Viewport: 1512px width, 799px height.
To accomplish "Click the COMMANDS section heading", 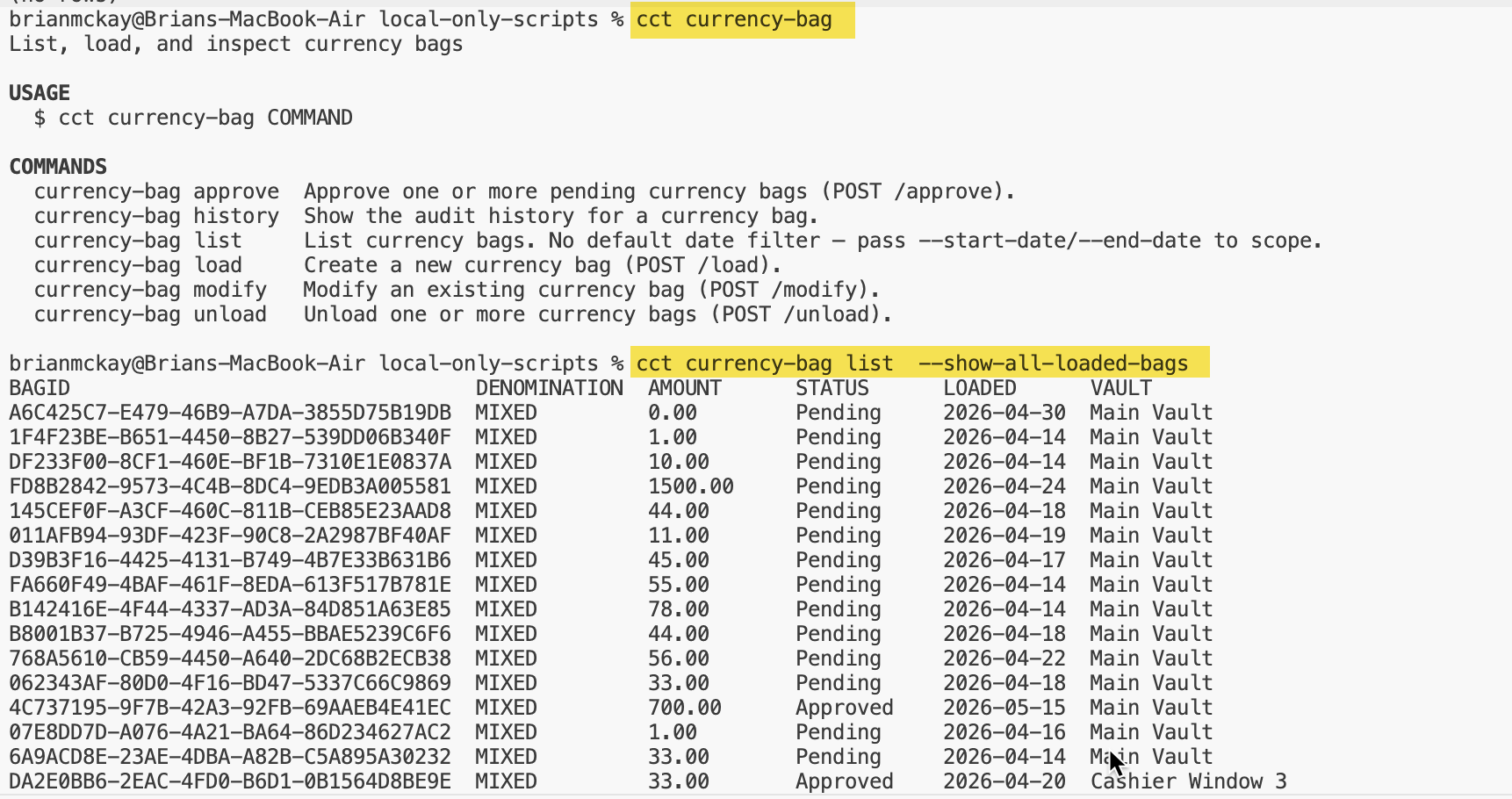I will 58,167.
